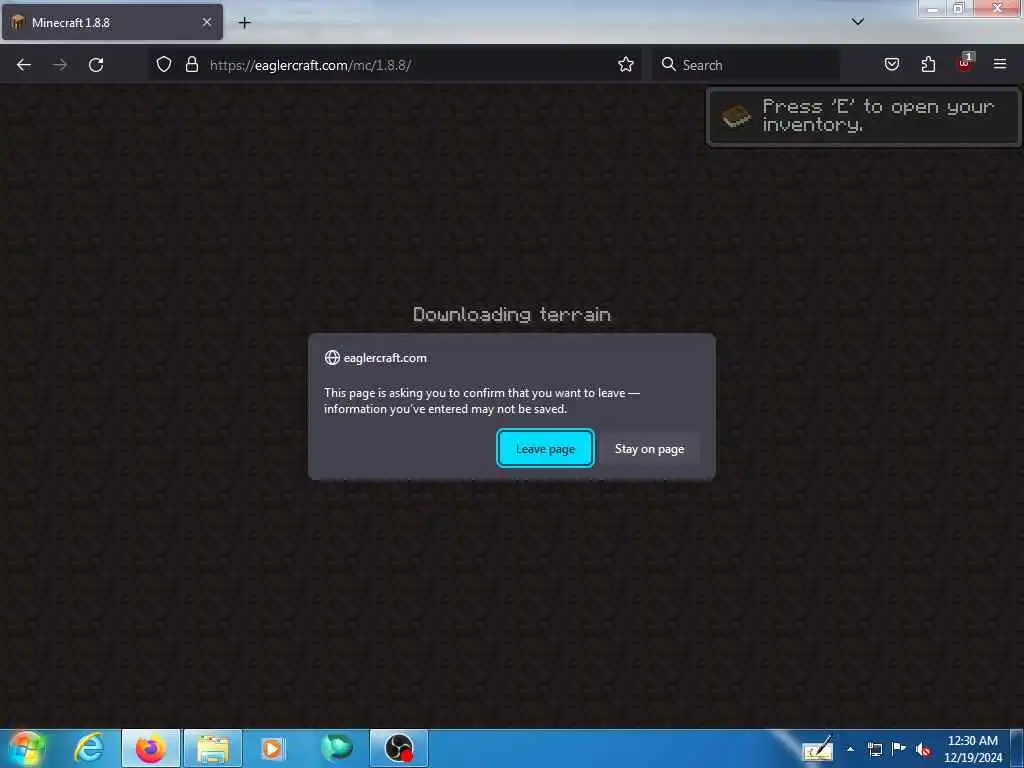Show hidden system tray icons
Viewport: 1024px width, 768px height.
850,749
